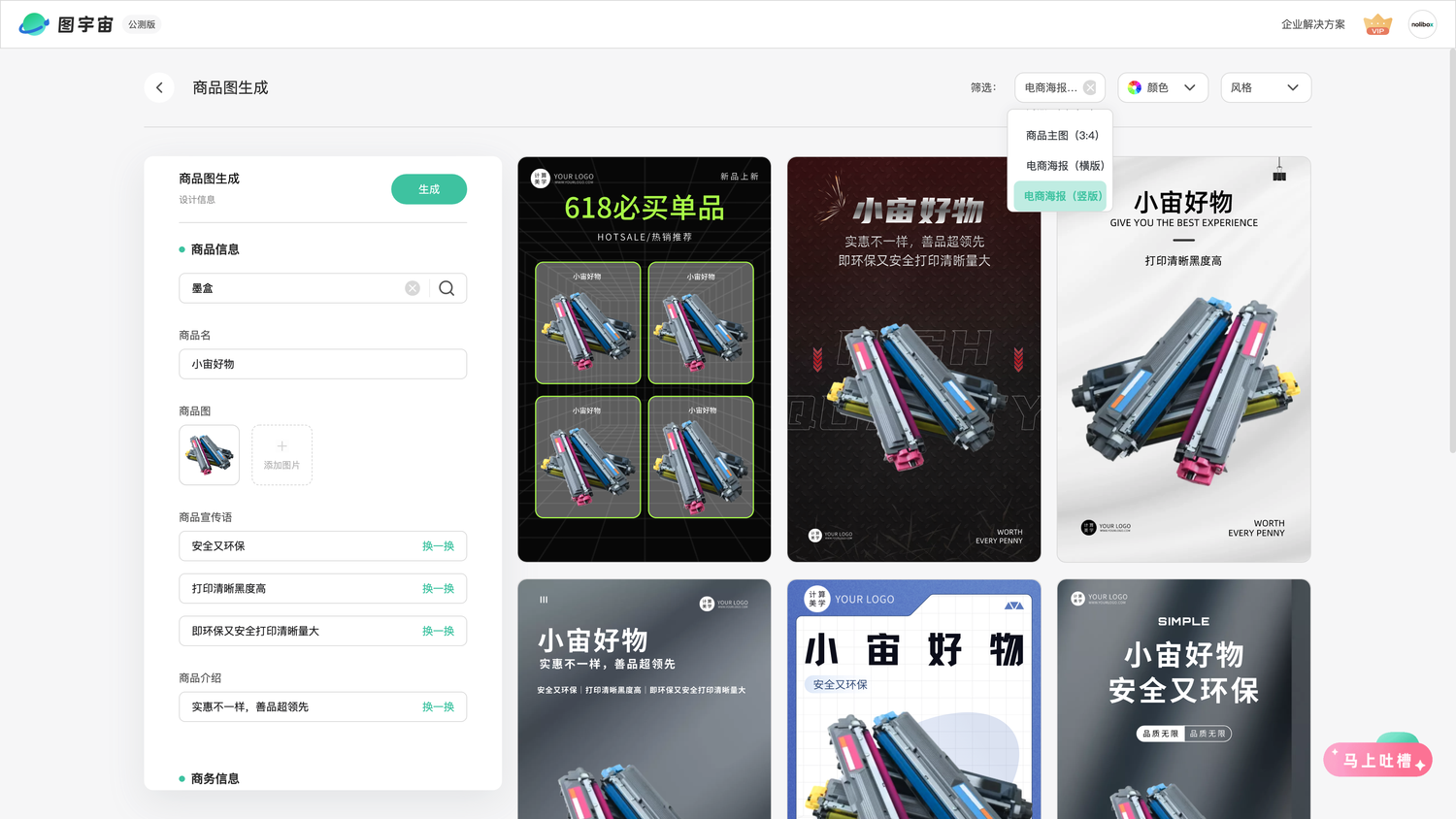Image resolution: width=1456 pixels, height=819 pixels.
Task: Choose 商品主图 (3:4) option
Action: [x=1063, y=135]
